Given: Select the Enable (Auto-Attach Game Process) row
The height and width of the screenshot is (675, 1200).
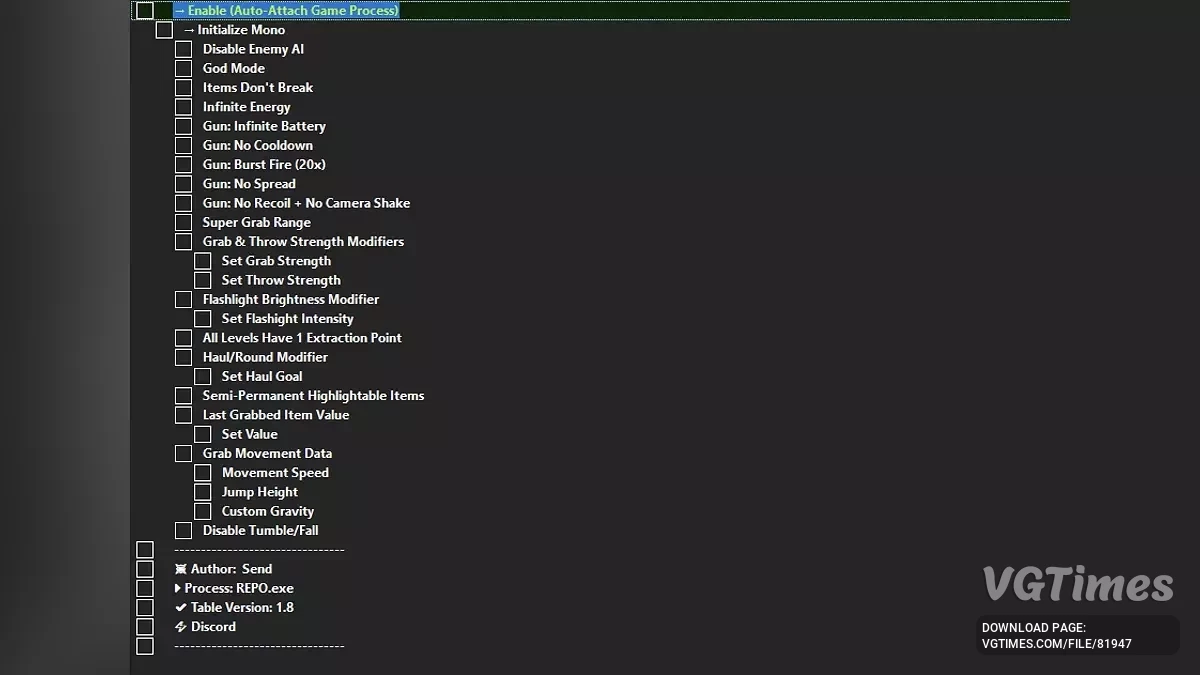Looking at the screenshot, I should click(x=288, y=10).
